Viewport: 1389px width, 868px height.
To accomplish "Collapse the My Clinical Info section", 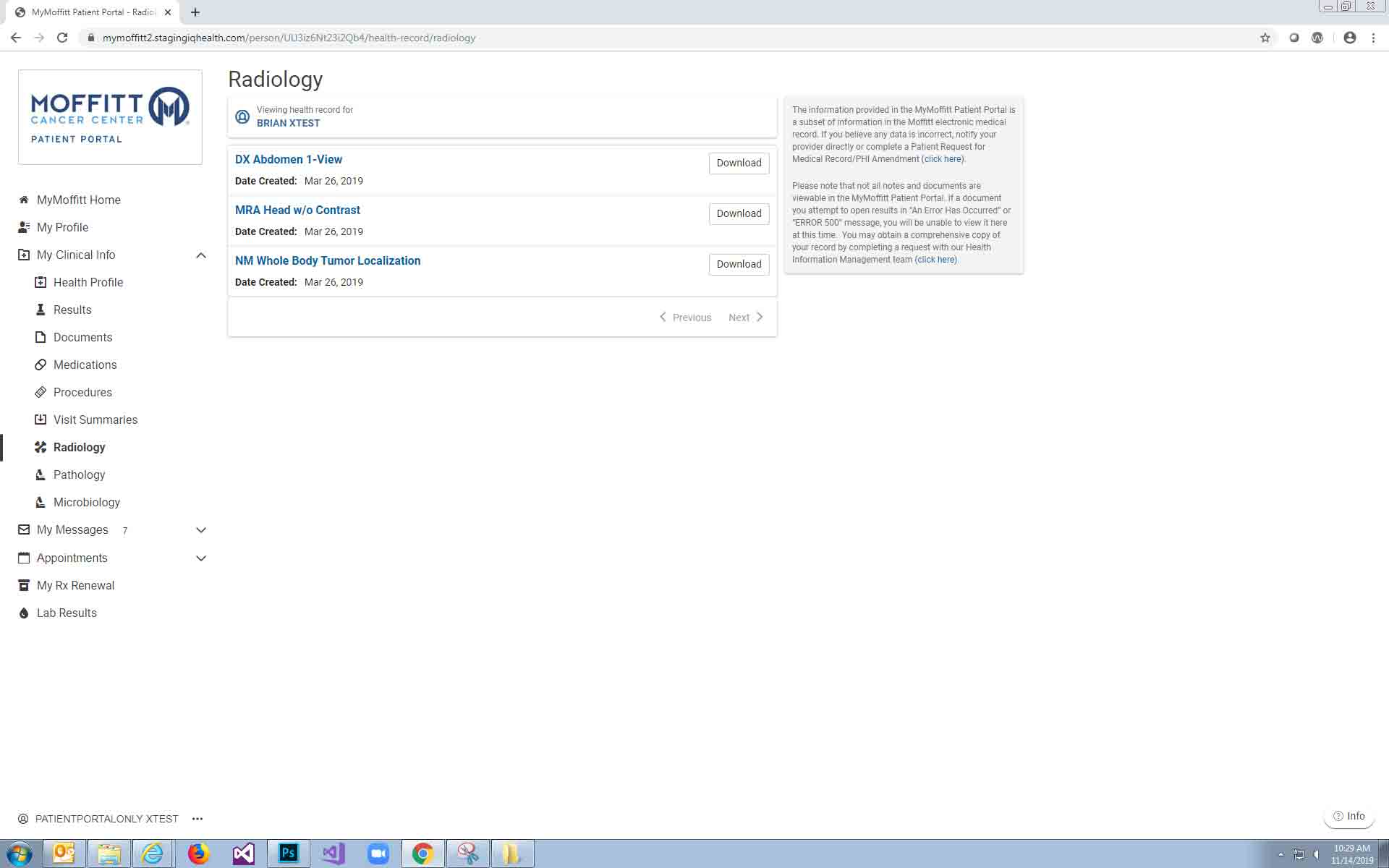I will (x=201, y=255).
